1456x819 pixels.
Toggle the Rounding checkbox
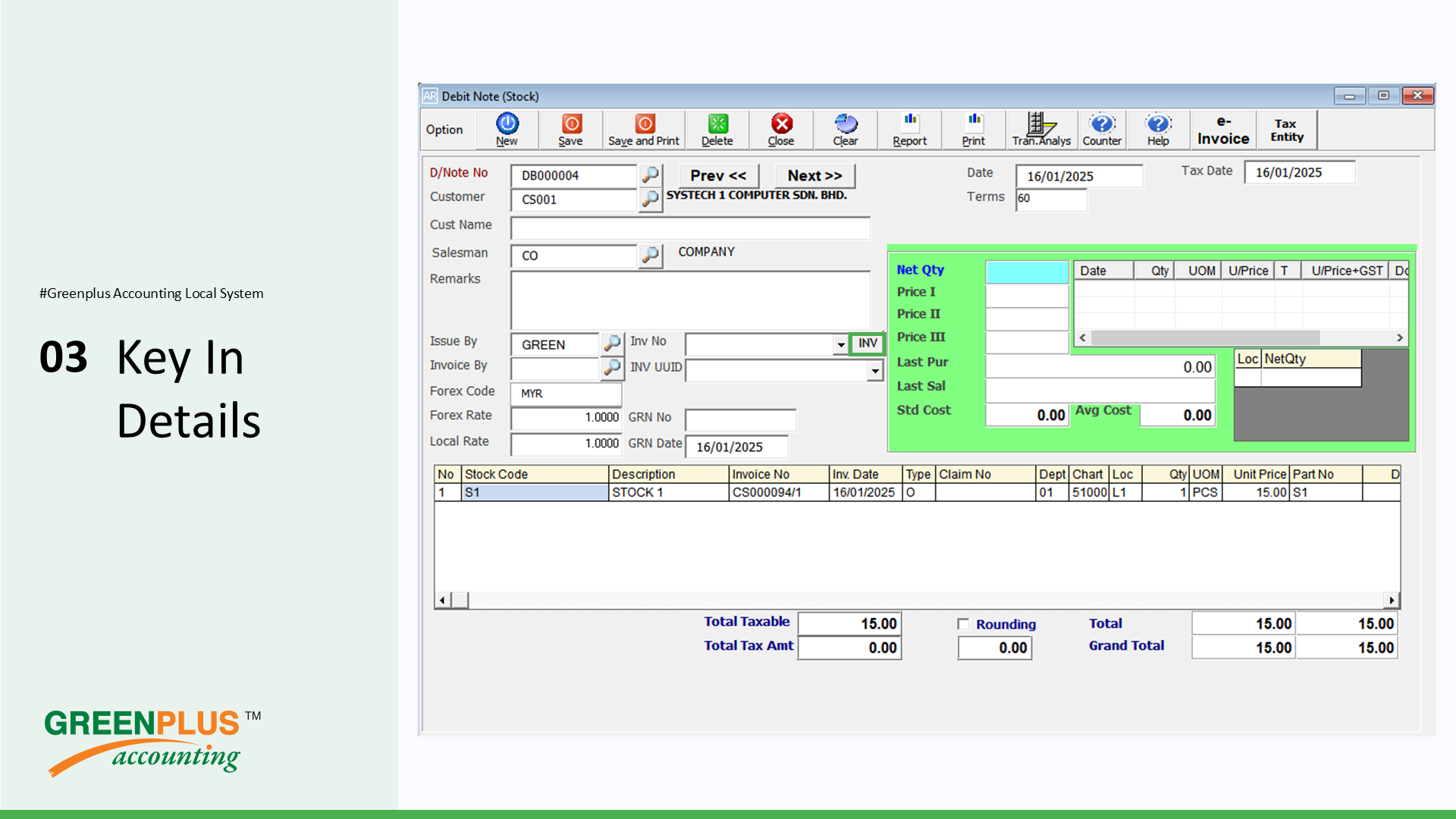click(963, 624)
